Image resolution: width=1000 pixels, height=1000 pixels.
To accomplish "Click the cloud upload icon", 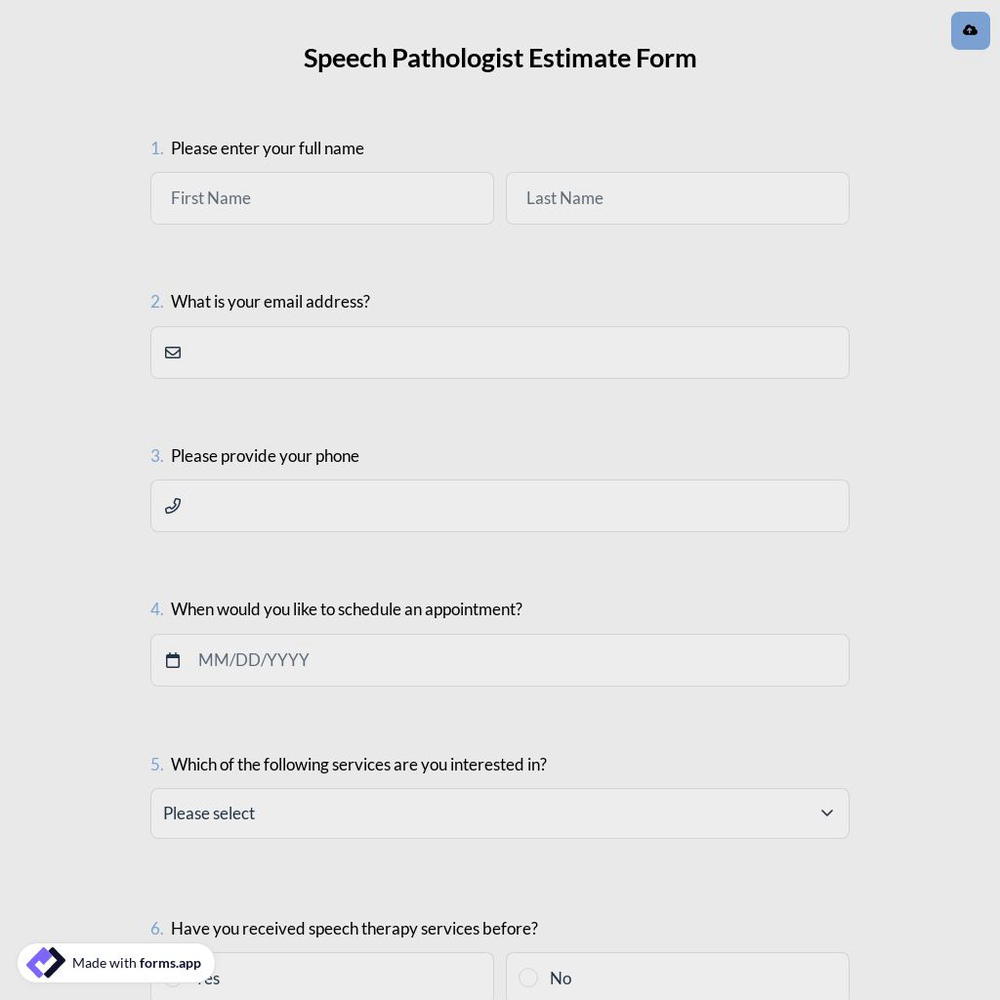I will pos(970,30).
